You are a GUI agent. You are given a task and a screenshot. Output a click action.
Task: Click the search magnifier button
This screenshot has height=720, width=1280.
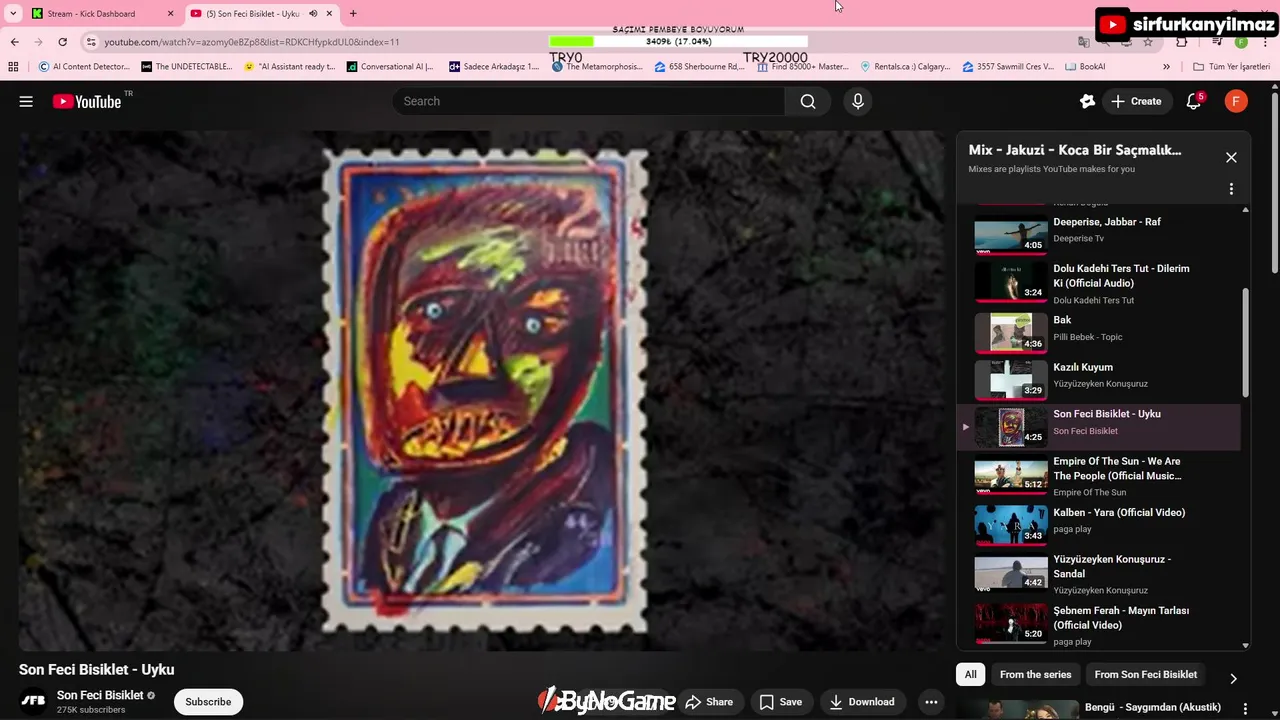tap(808, 101)
